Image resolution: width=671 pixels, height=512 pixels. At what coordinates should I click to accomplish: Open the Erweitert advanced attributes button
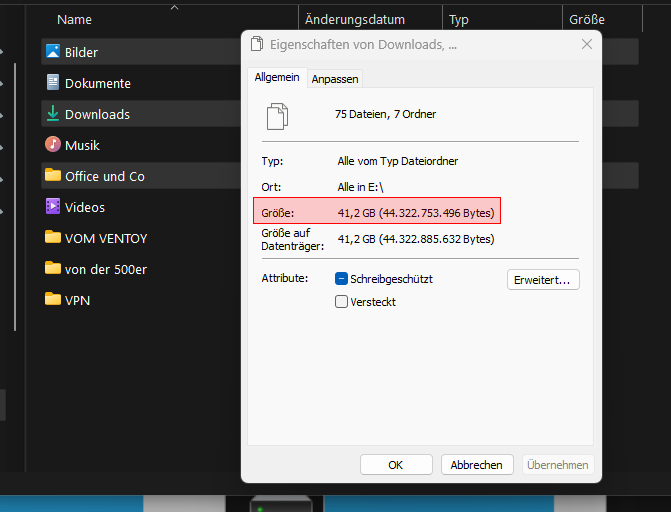tap(543, 280)
